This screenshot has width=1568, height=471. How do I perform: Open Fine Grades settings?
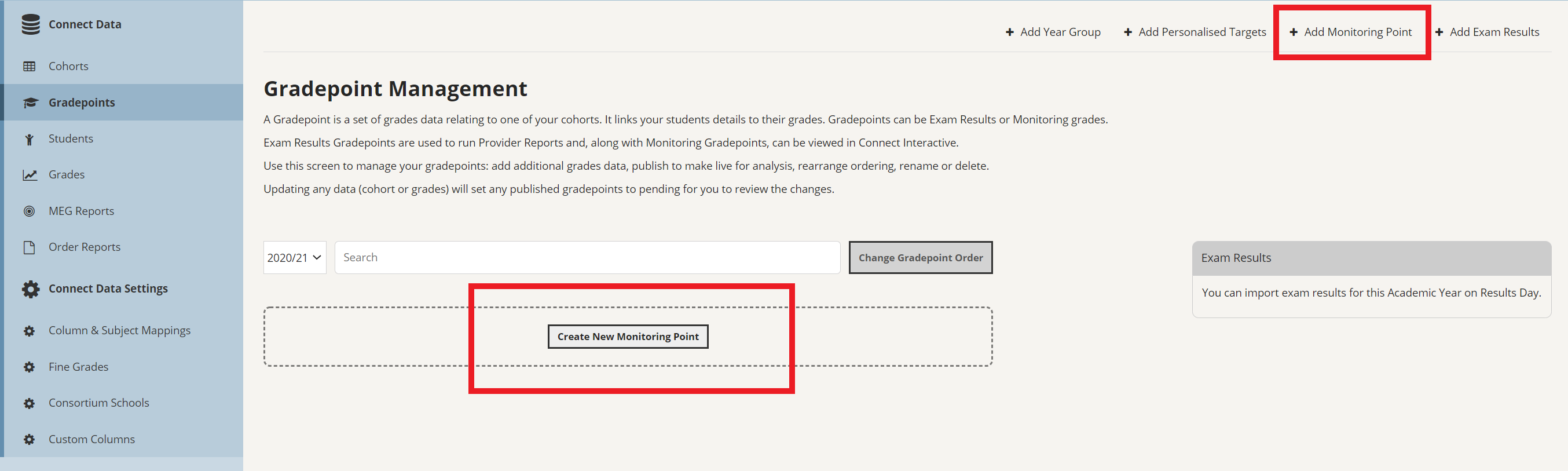click(123, 367)
